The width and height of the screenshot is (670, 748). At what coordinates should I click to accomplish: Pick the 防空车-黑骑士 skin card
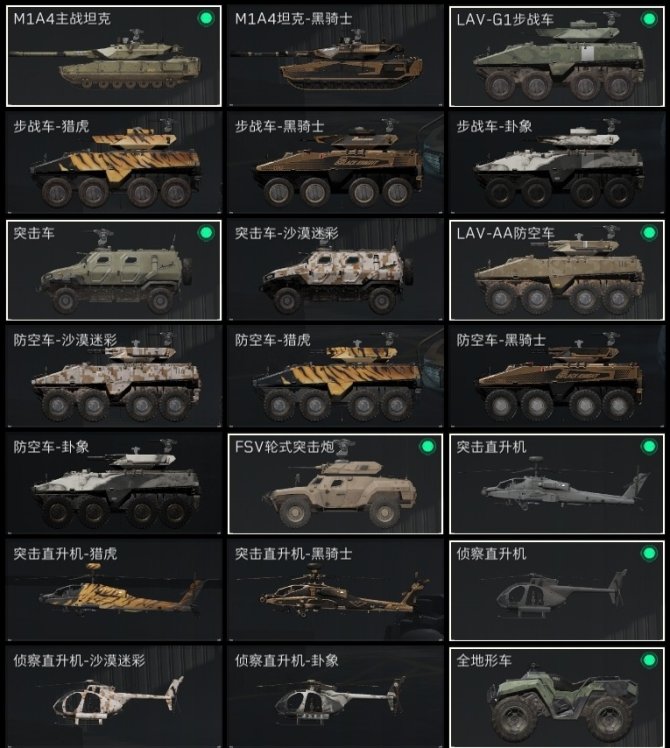[x=557, y=377]
